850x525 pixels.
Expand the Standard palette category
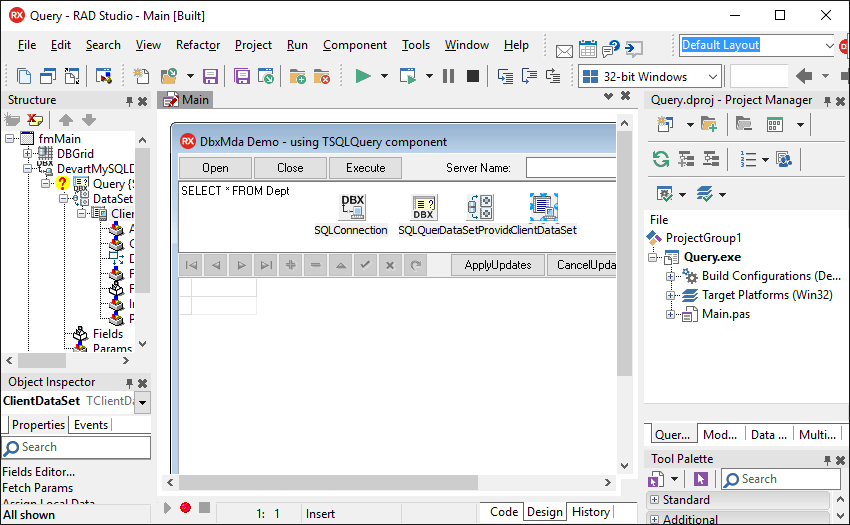pyautogui.click(x=654, y=500)
